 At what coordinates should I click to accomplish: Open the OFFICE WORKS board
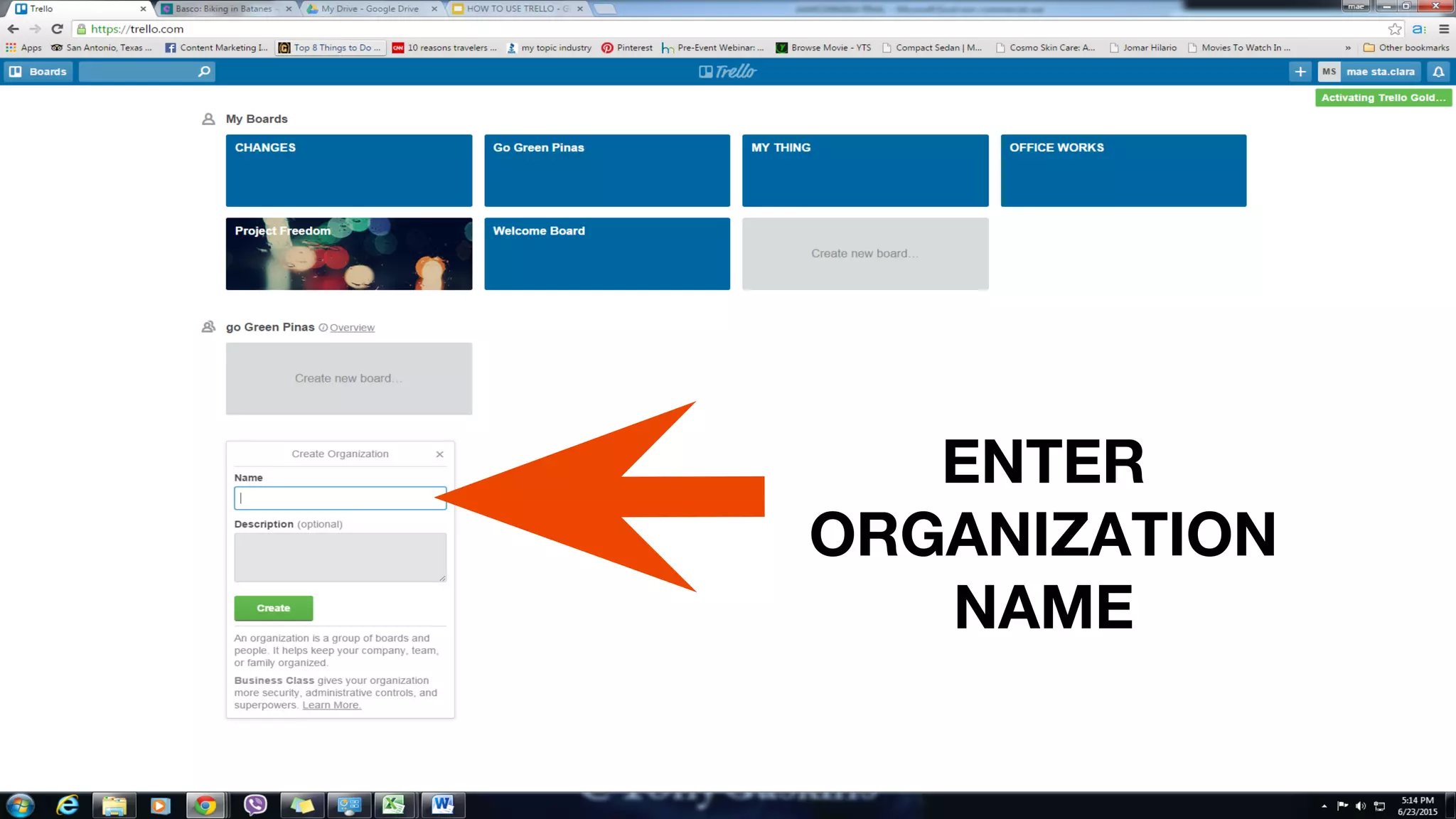point(1123,171)
